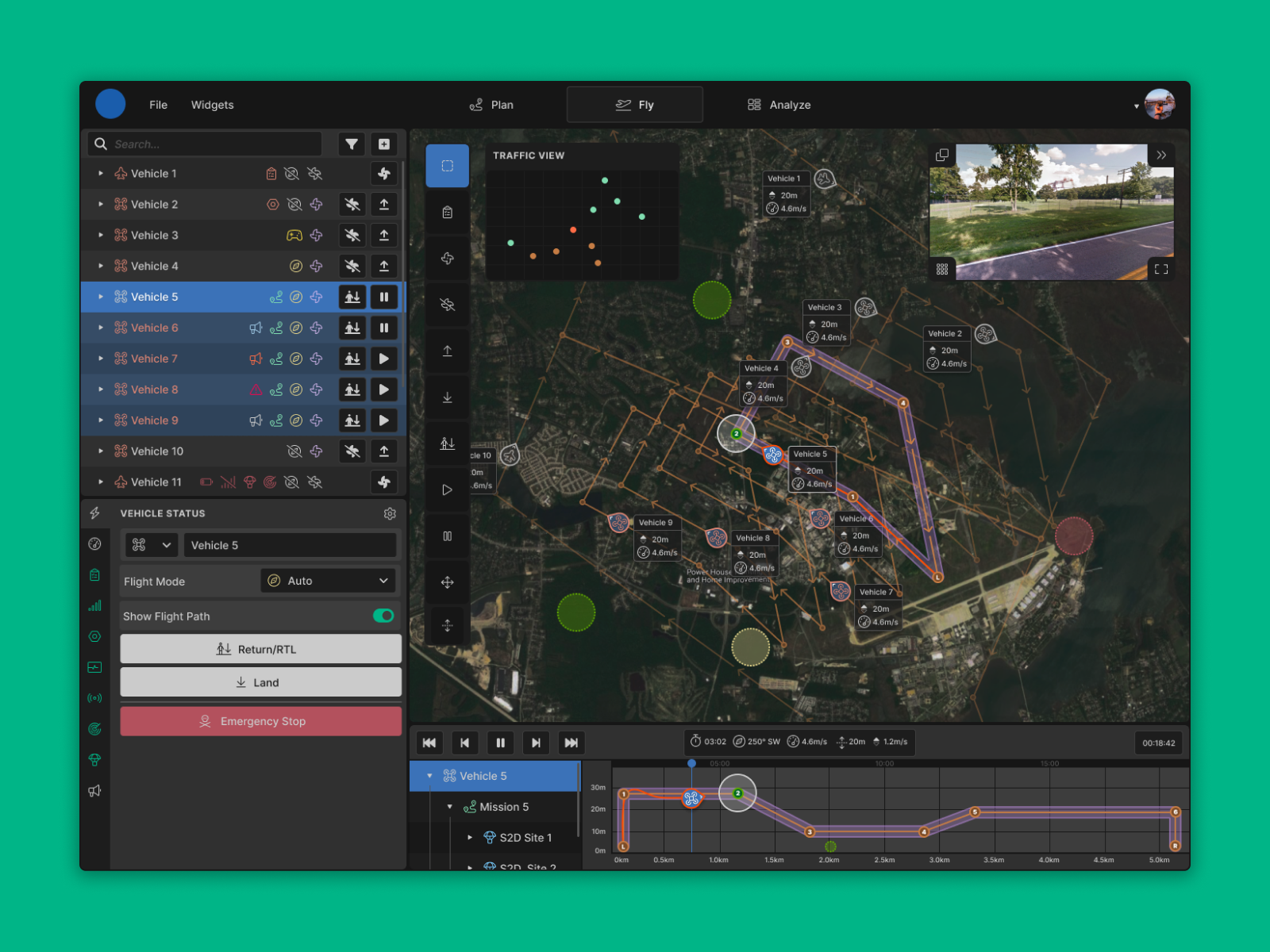Pause Vehicle 5 in vehicle list
Image resolution: width=1270 pixels, height=952 pixels.
click(x=384, y=297)
